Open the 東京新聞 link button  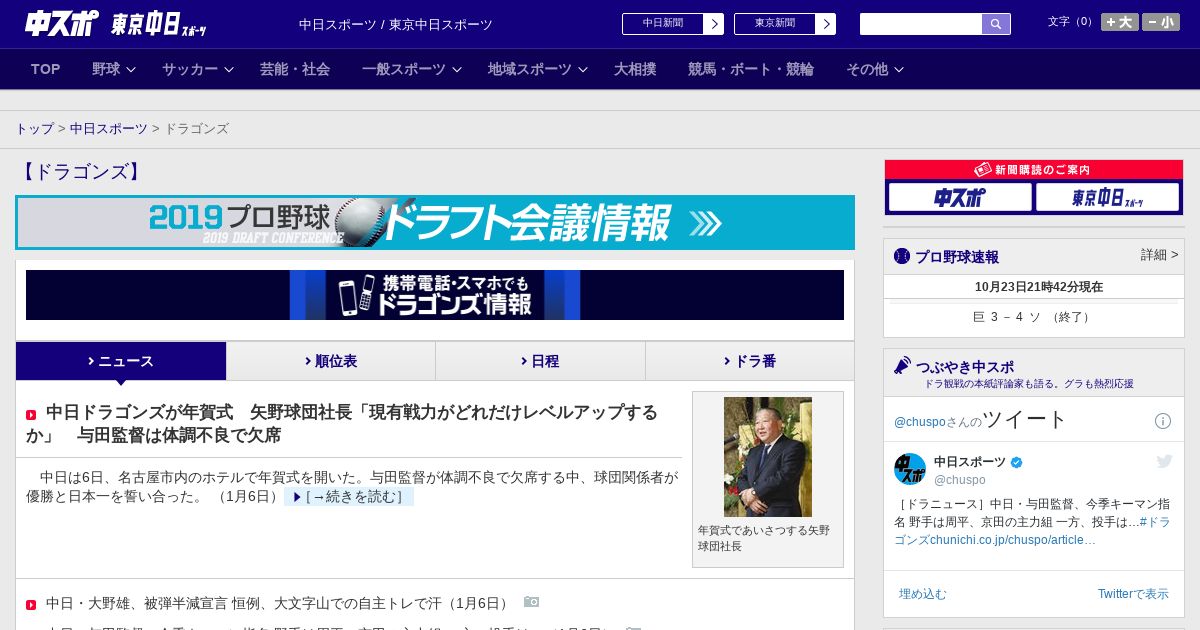click(x=785, y=24)
